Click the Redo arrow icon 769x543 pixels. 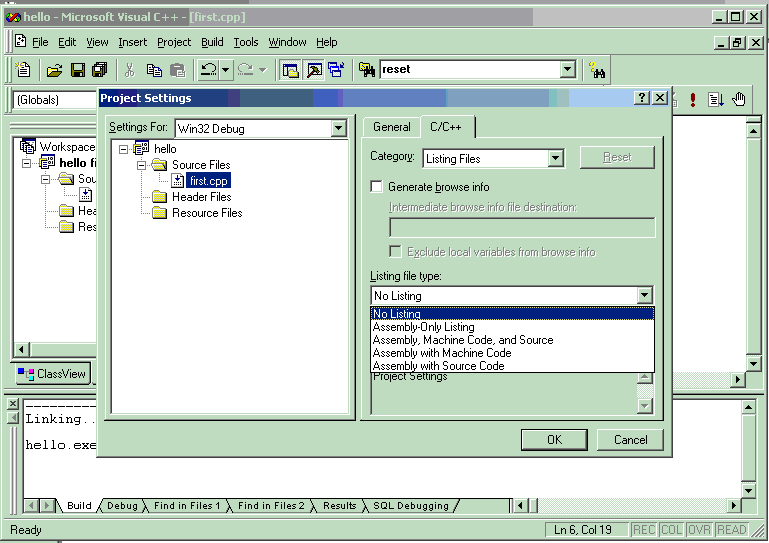point(245,70)
